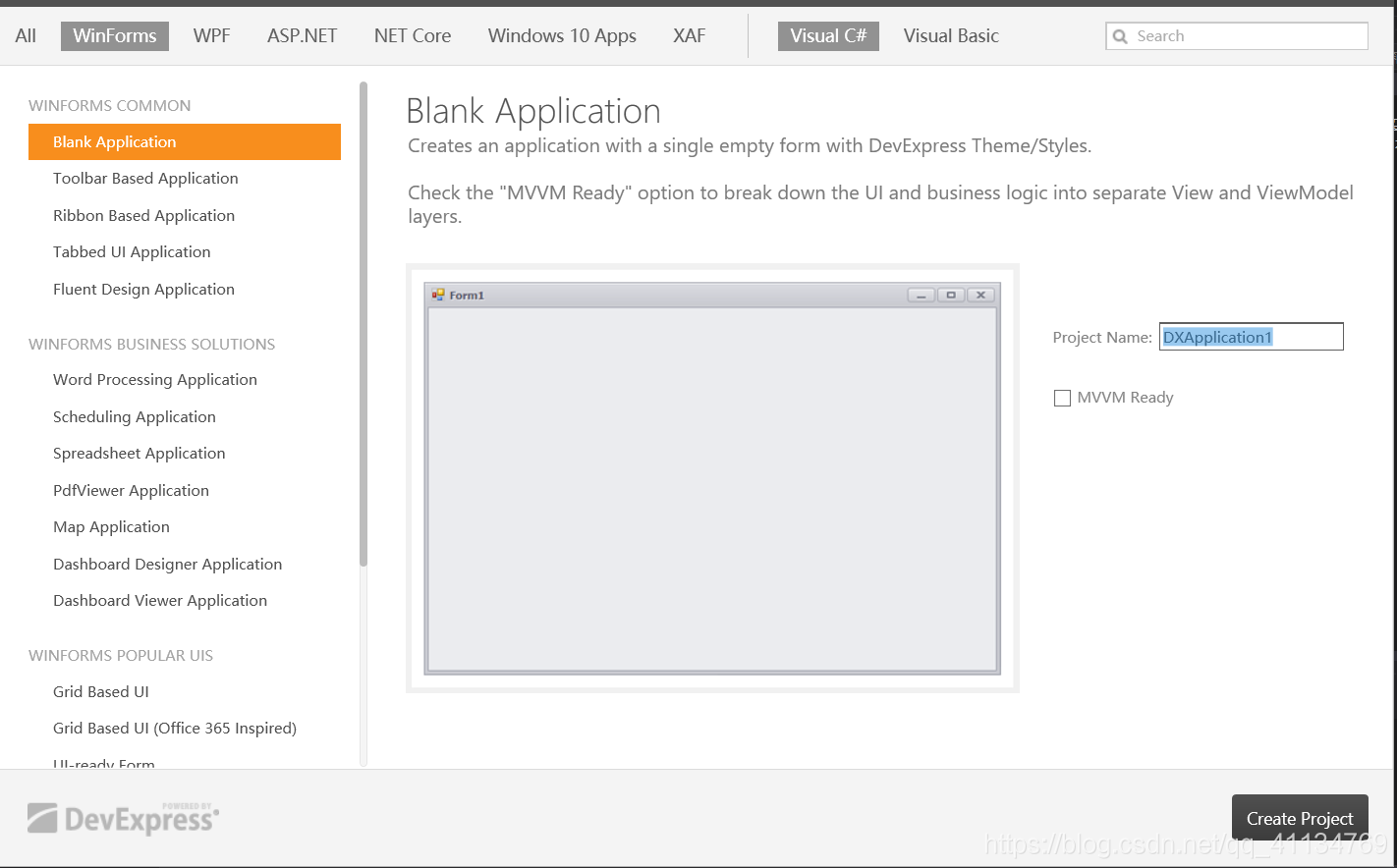Viewport: 1397px width, 868px height.
Task: Select the Windows 10 Apps tab
Action: coord(562,36)
